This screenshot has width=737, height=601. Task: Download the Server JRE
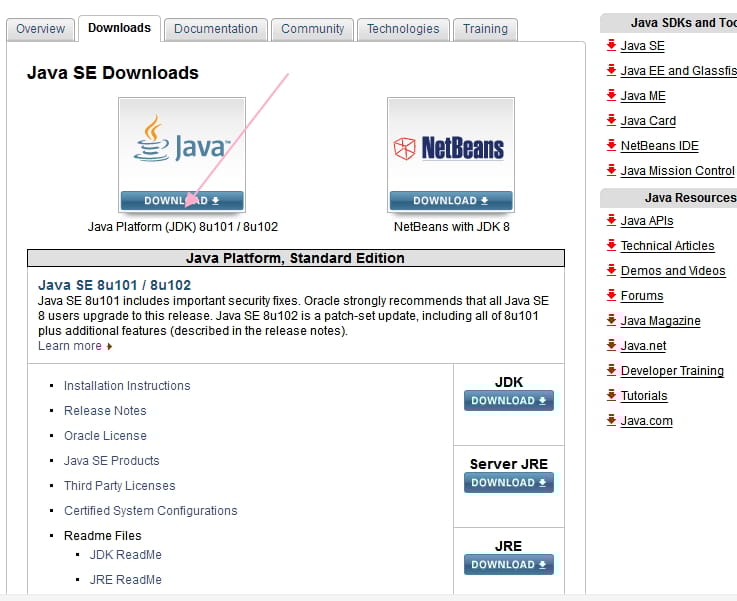[x=509, y=483]
